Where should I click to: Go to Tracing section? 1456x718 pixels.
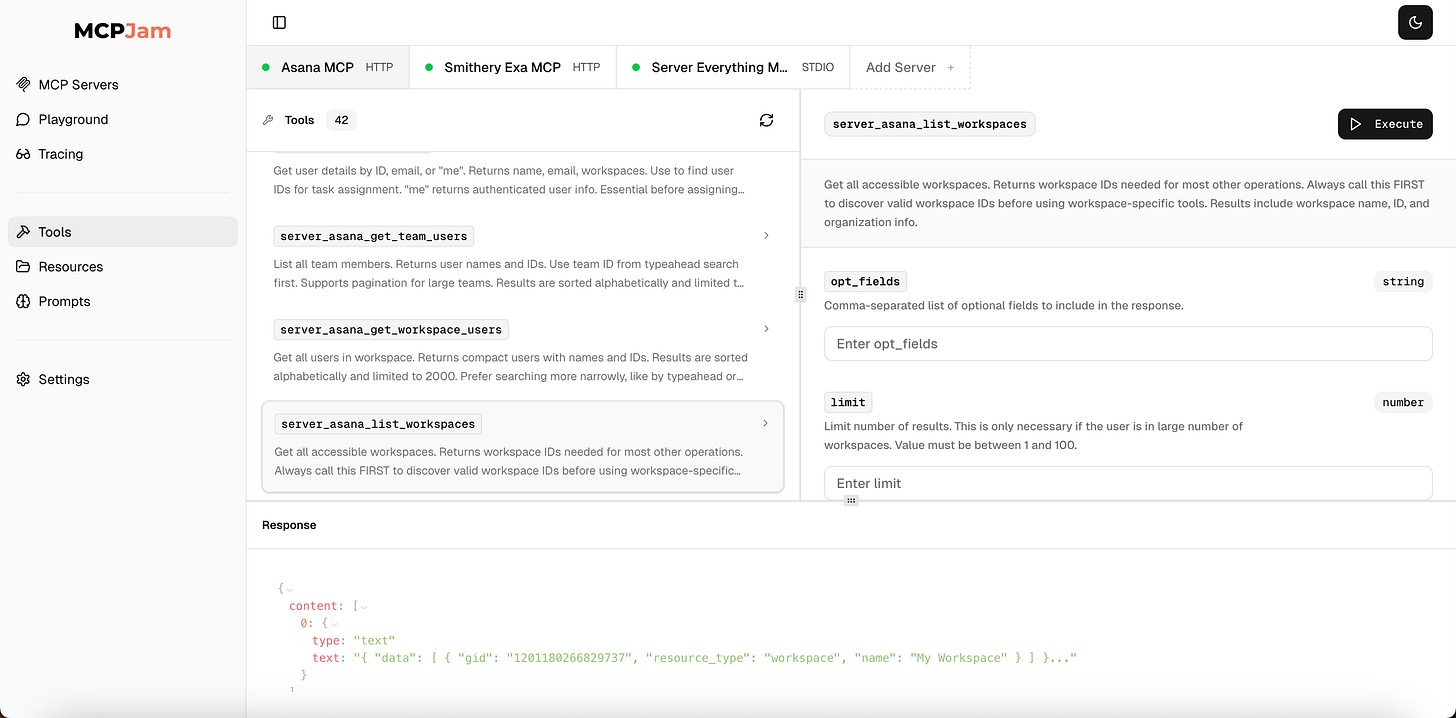click(x=123, y=154)
